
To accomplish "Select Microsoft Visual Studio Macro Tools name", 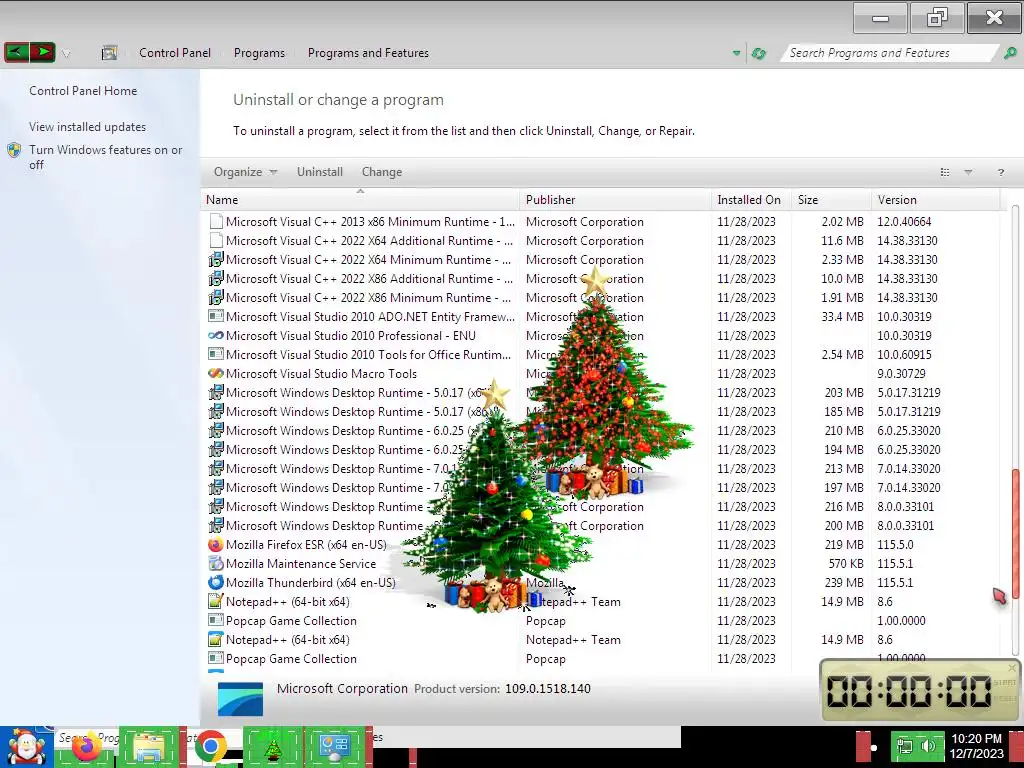I will tap(321, 374).
